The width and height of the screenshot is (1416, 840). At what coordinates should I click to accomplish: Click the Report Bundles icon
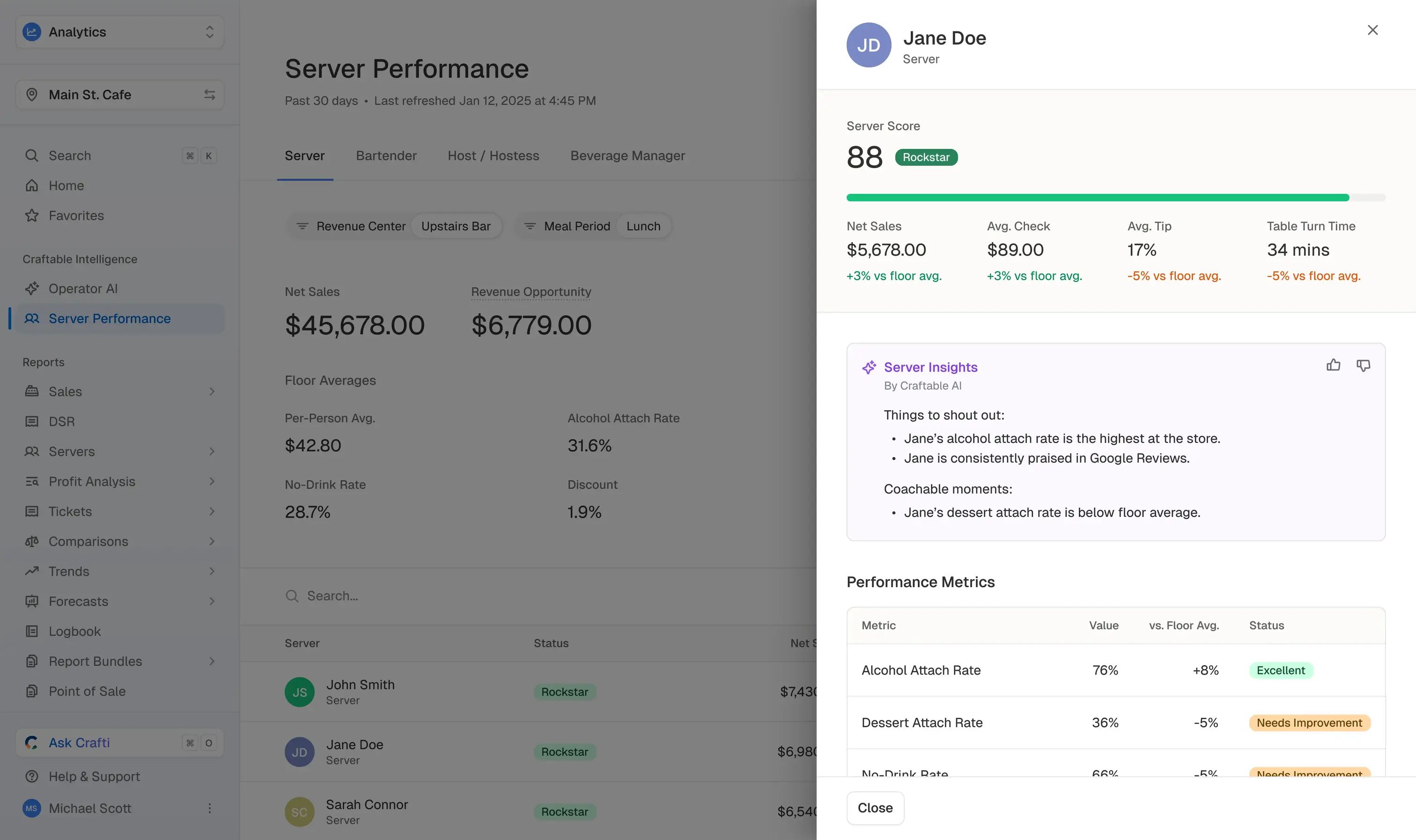32,661
